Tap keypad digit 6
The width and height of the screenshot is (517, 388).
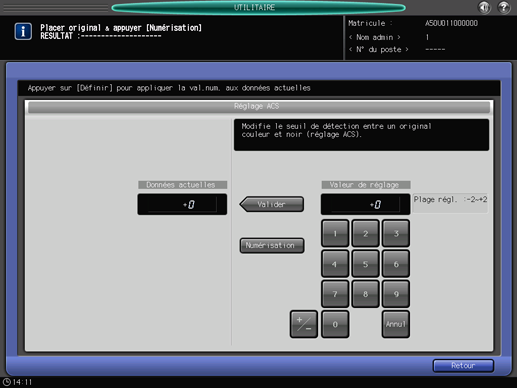click(x=396, y=264)
